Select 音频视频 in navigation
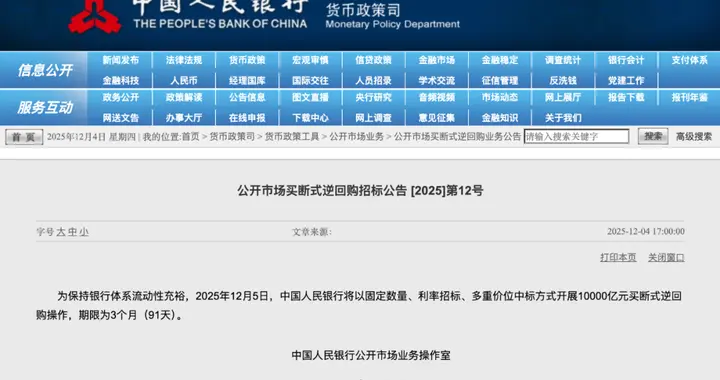Screen dimensions: 720x380 click(437, 97)
